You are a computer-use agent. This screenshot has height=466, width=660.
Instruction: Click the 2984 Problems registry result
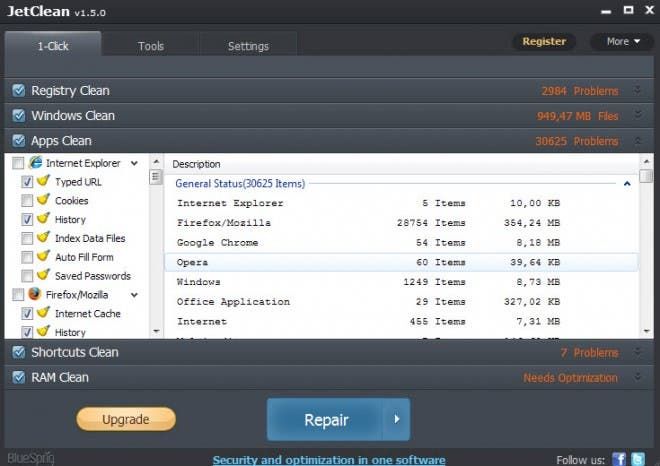click(580, 91)
